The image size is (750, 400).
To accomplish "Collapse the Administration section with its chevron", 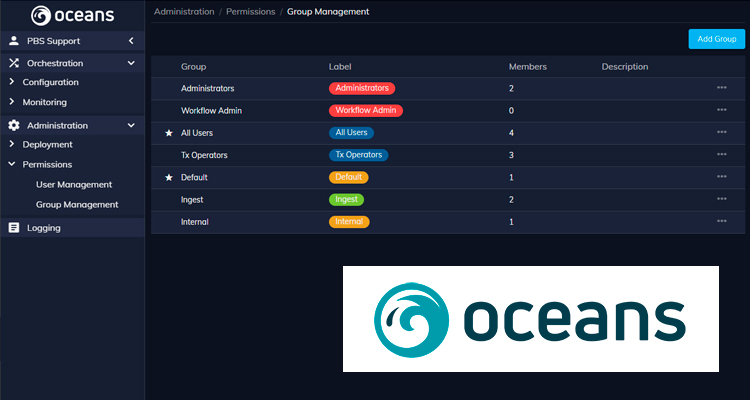I will tap(131, 125).
